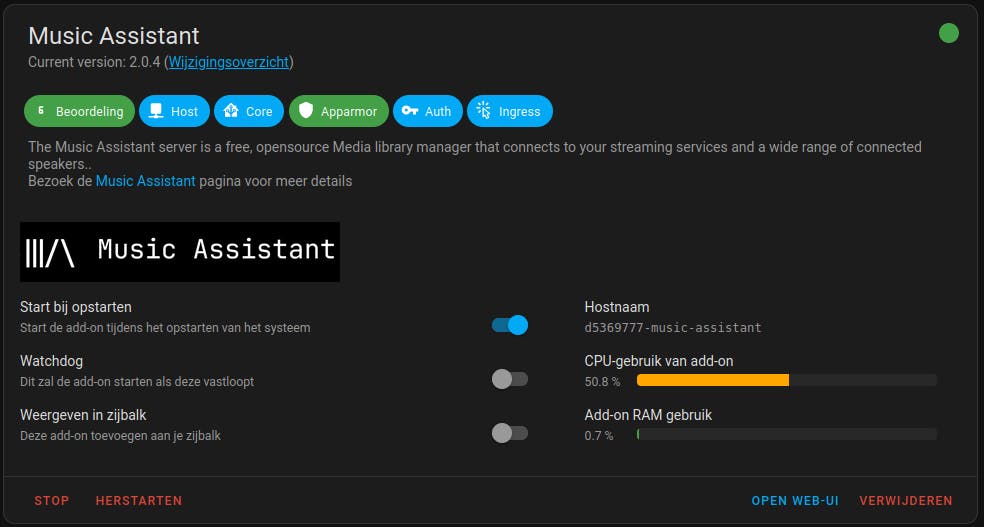The height and width of the screenshot is (527, 984).
Task: Click the Add-on RAM gebruik bar
Action: [786, 434]
